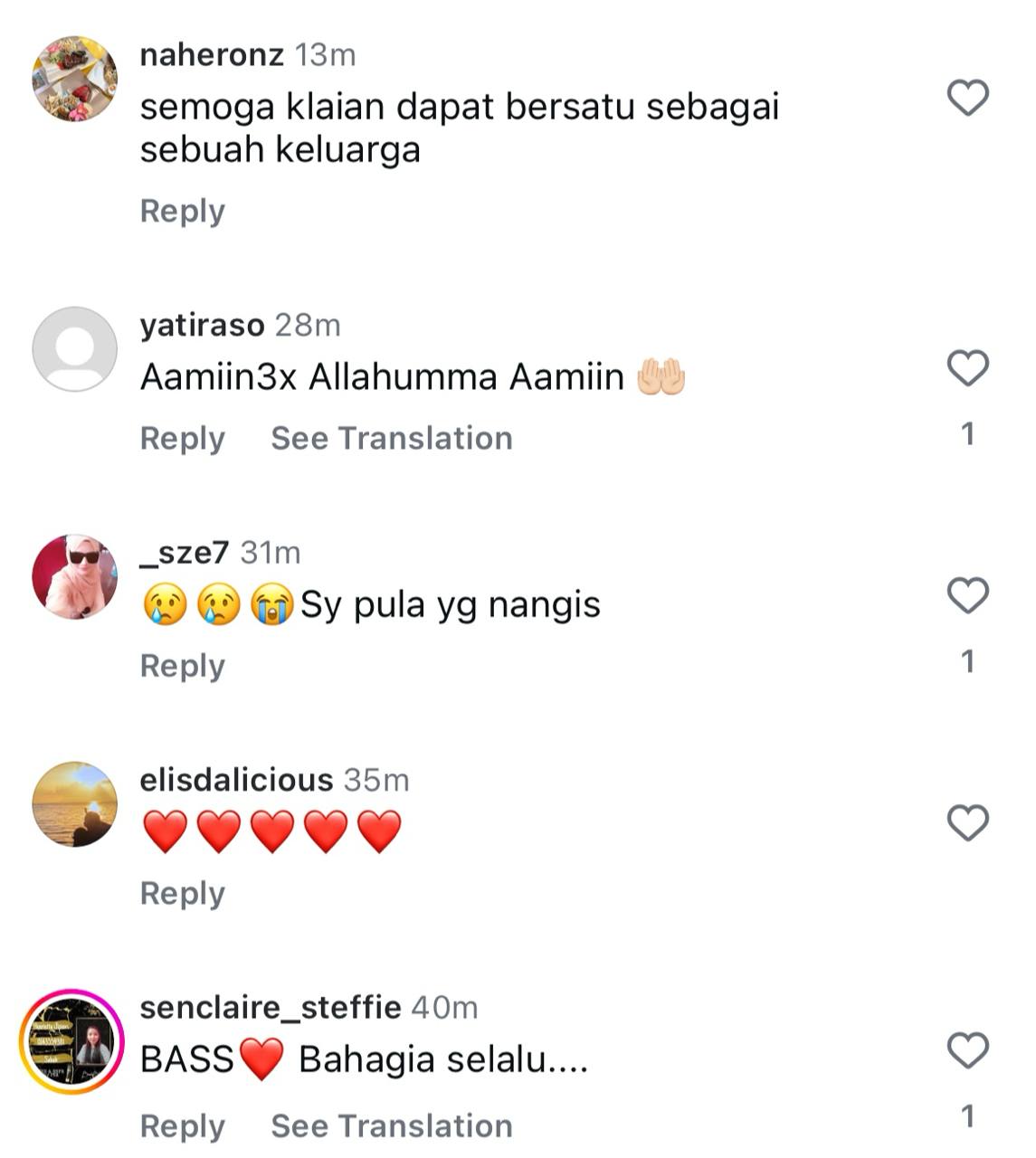This screenshot has width=1036, height=1158.
Task: Open elisdalicious username link
Action: pyautogui.click(x=236, y=780)
